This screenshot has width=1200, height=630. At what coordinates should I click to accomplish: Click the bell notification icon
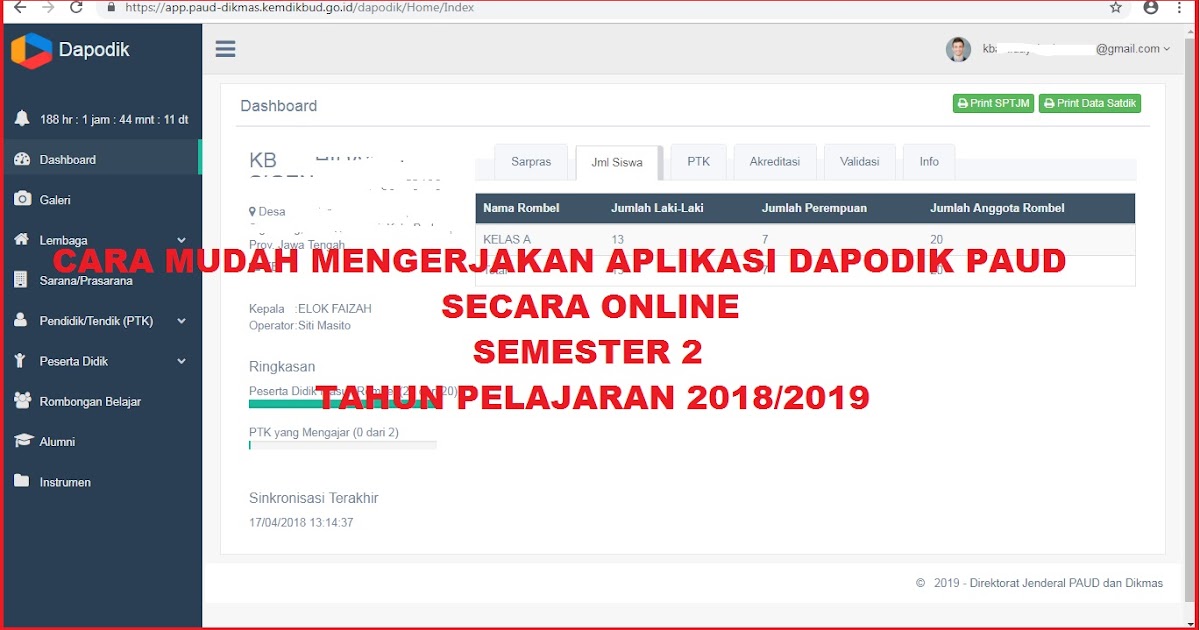click(22, 118)
